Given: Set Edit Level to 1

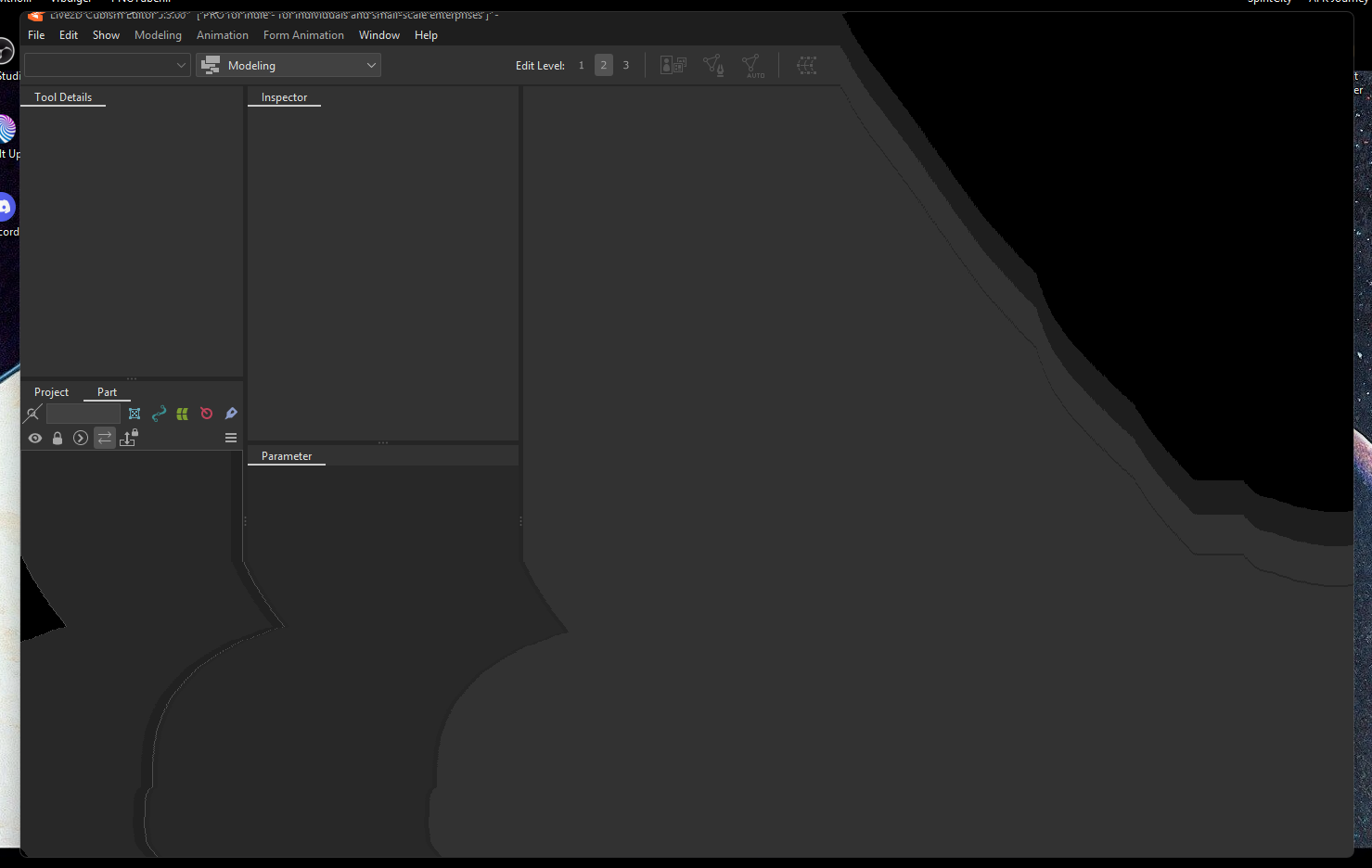Looking at the screenshot, I should coord(582,65).
